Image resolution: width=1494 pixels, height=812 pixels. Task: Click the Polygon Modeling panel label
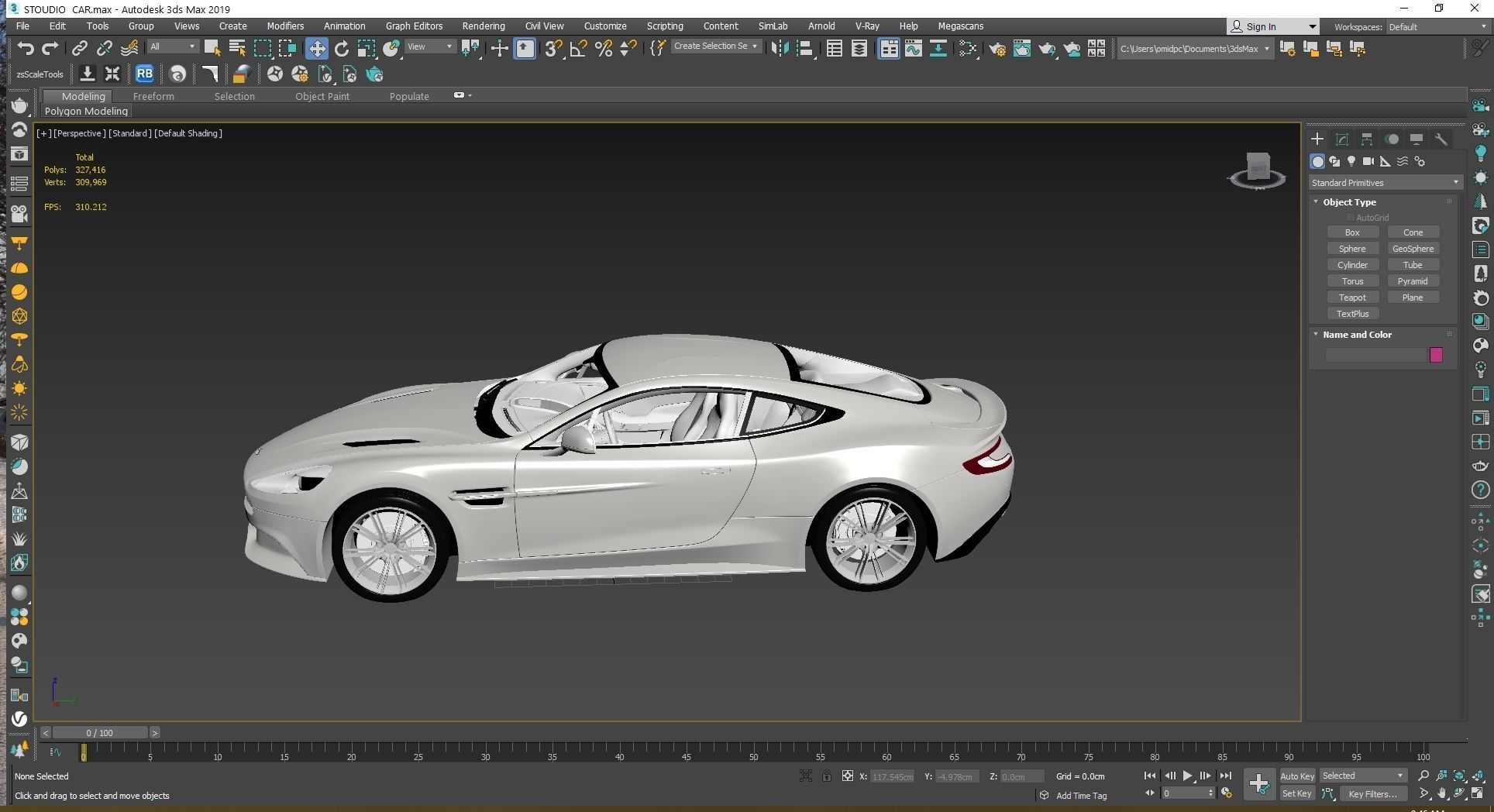(86, 111)
